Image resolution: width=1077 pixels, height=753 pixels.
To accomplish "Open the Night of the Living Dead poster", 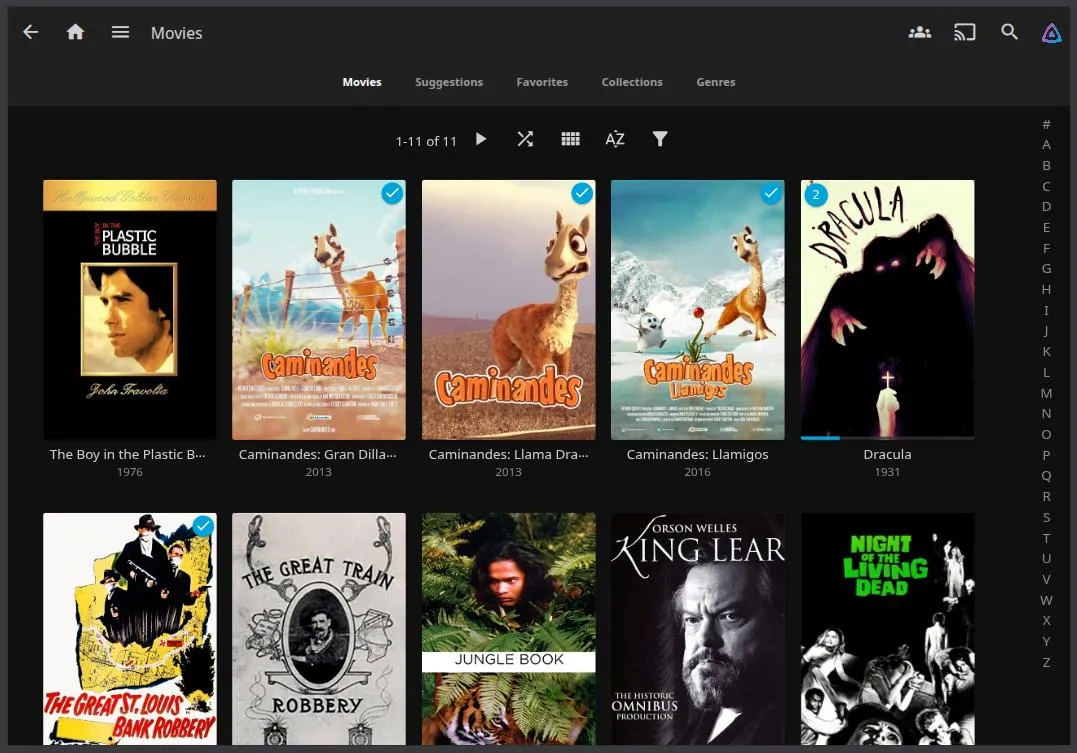I will tap(887, 629).
